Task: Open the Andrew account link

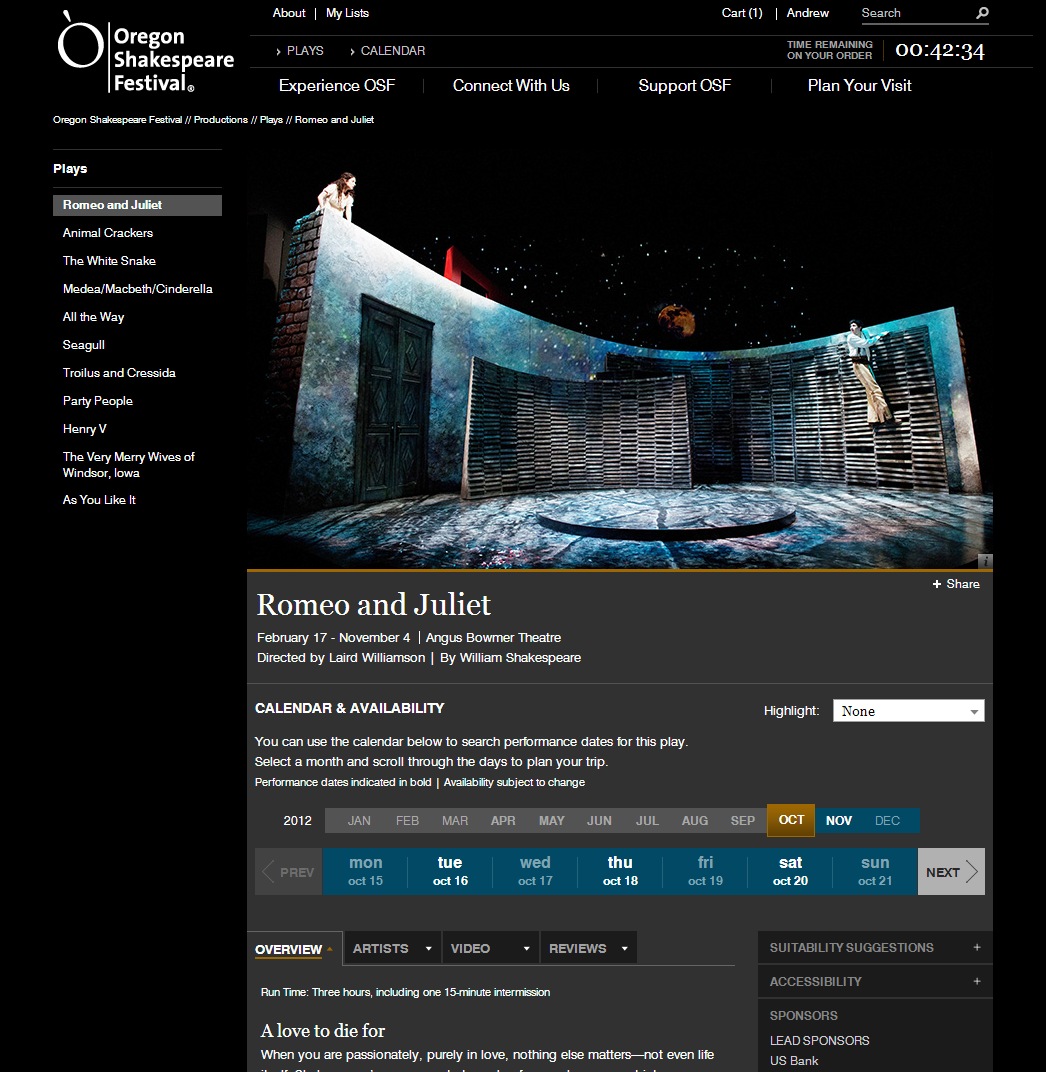Action: point(807,13)
